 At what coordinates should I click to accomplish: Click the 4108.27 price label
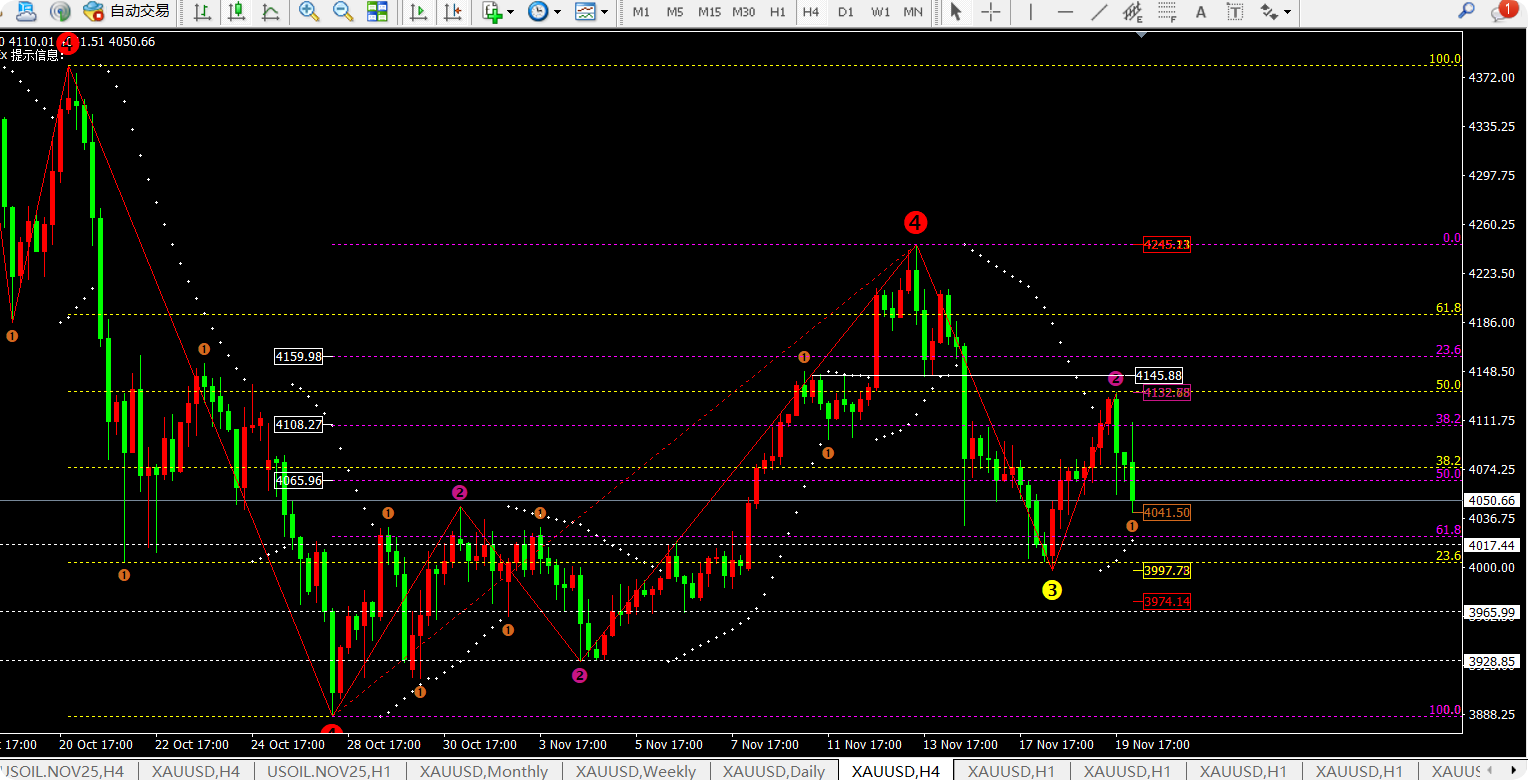(x=299, y=424)
